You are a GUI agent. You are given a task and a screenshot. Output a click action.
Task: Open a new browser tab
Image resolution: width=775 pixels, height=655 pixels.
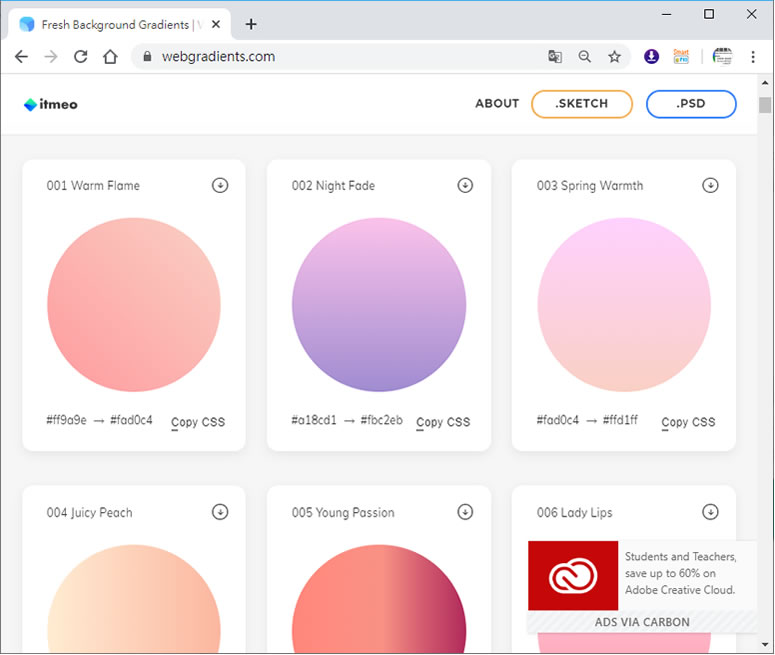pyautogui.click(x=251, y=24)
